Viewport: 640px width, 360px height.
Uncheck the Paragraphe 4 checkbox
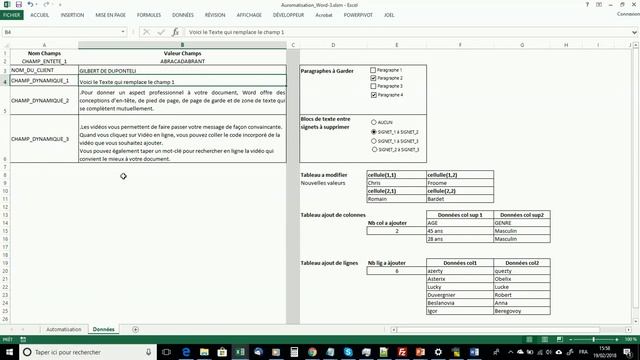[373, 95]
